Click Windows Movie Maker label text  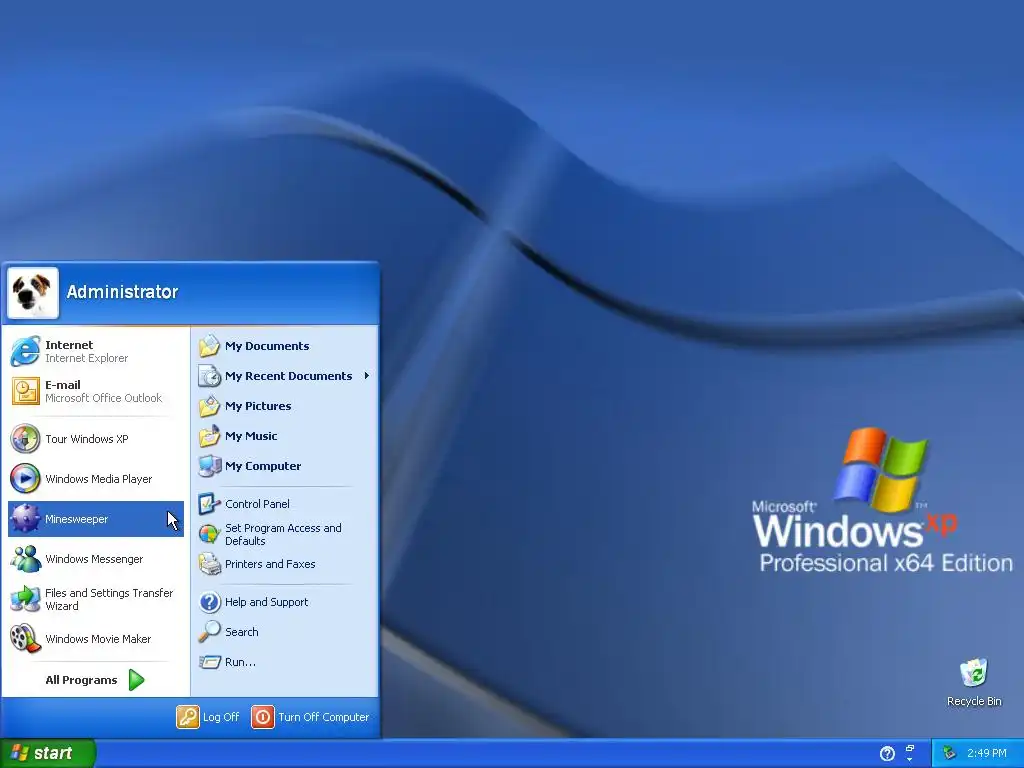point(98,639)
